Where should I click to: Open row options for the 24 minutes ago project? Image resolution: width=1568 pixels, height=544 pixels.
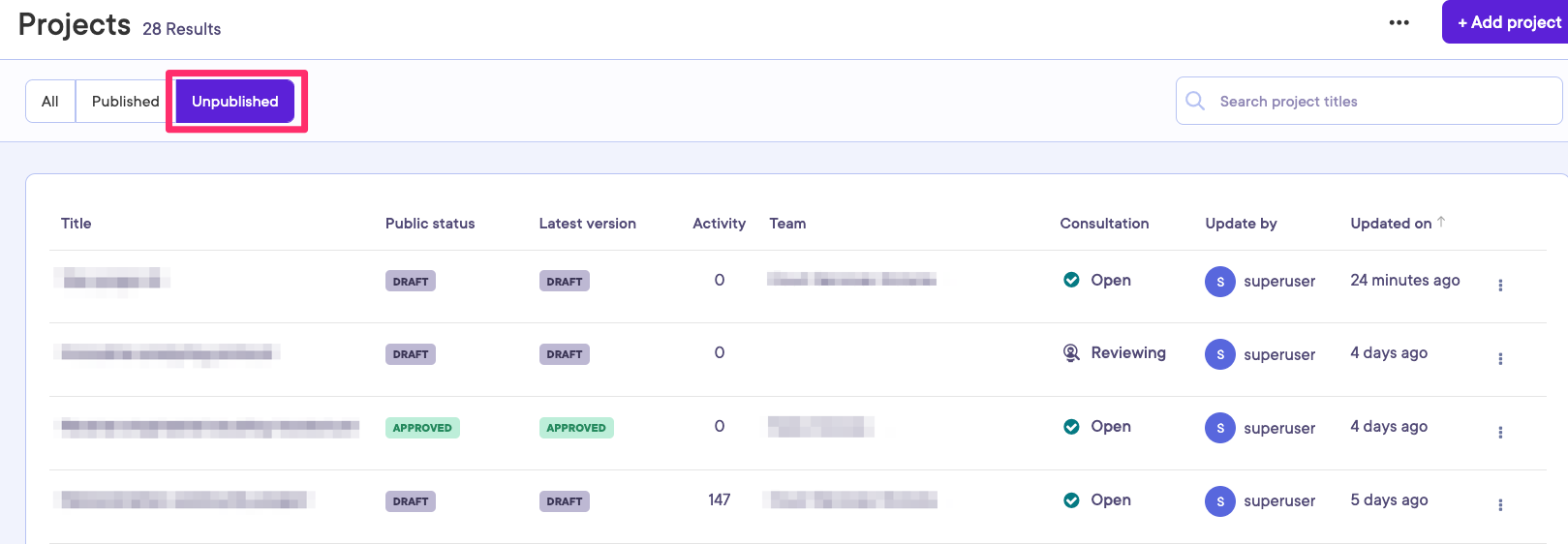(x=1500, y=286)
